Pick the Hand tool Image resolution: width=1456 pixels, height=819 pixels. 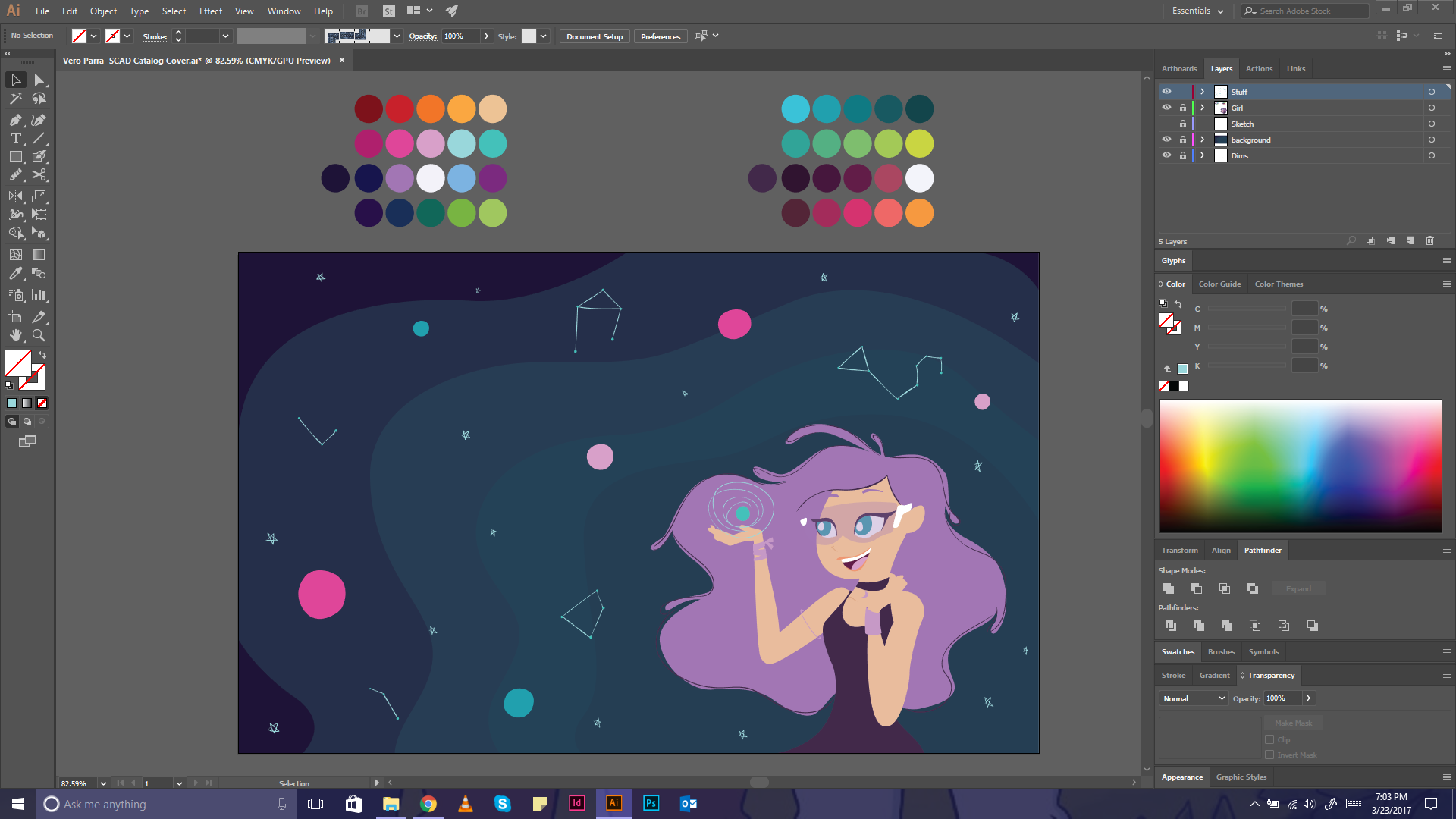click(x=15, y=335)
